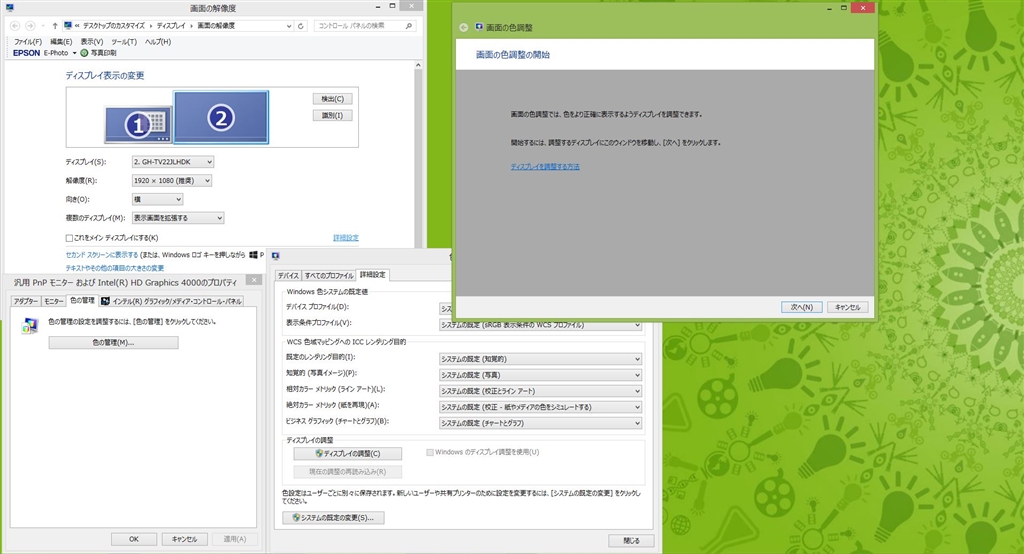1024x554 pixels.
Task: Click the scroll-up arrow in the resolution window
Action: click(418, 65)
